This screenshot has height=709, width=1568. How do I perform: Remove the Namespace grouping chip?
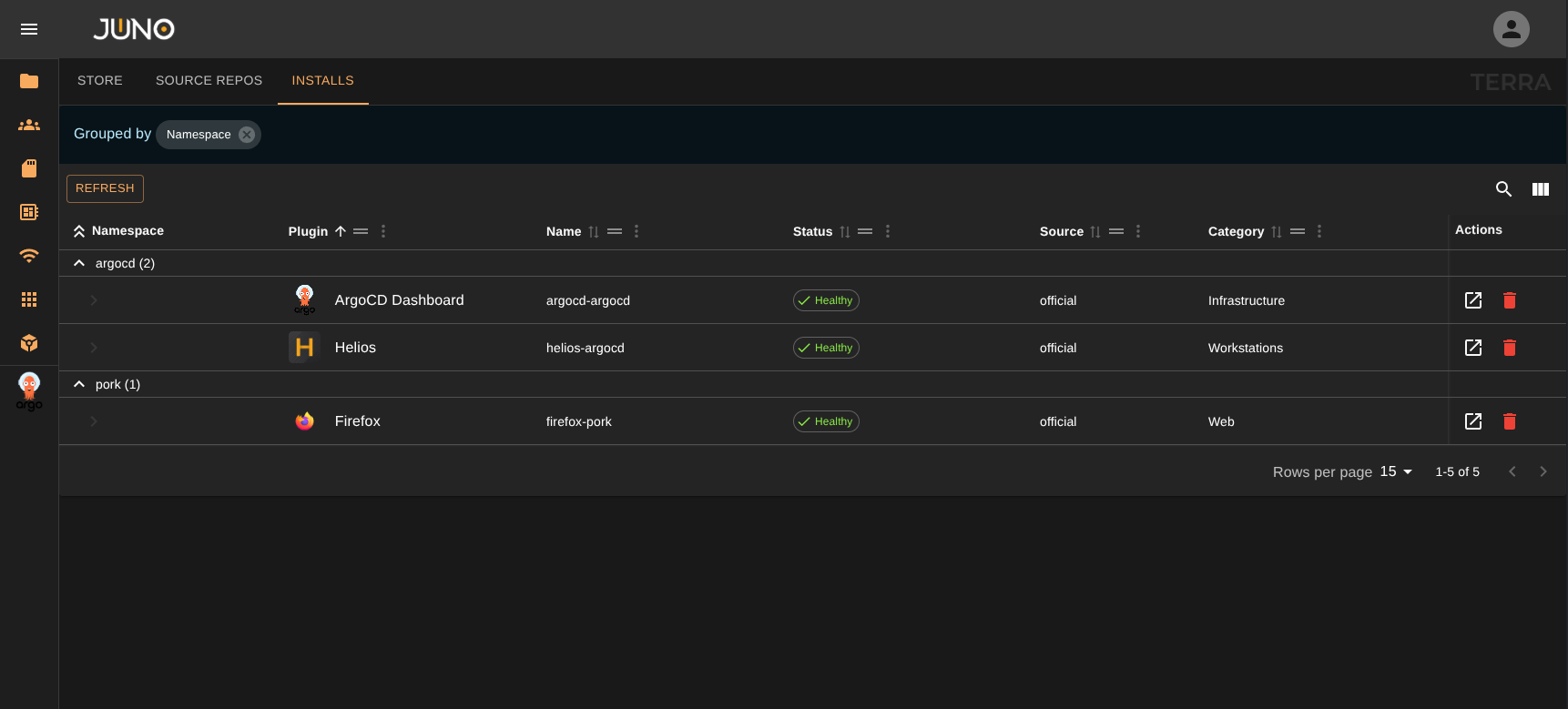point(247,135)
